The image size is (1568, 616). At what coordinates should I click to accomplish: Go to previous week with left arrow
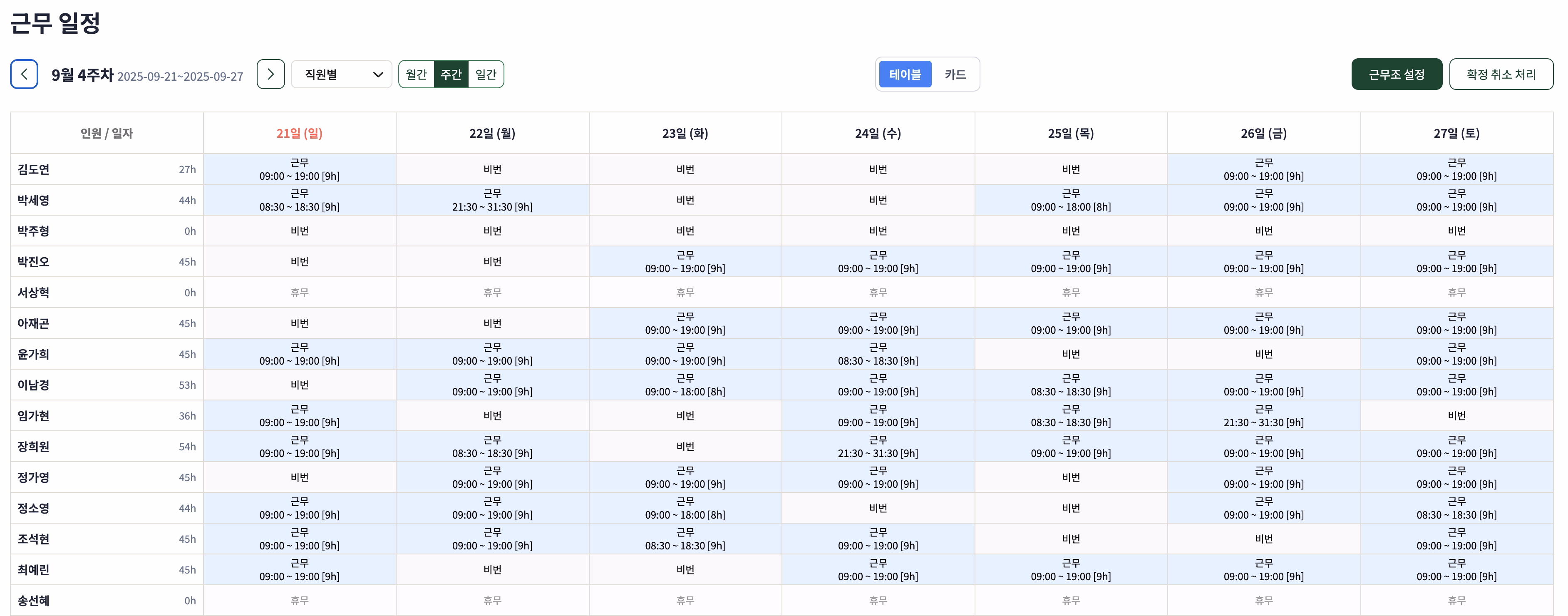pos(24,74)
